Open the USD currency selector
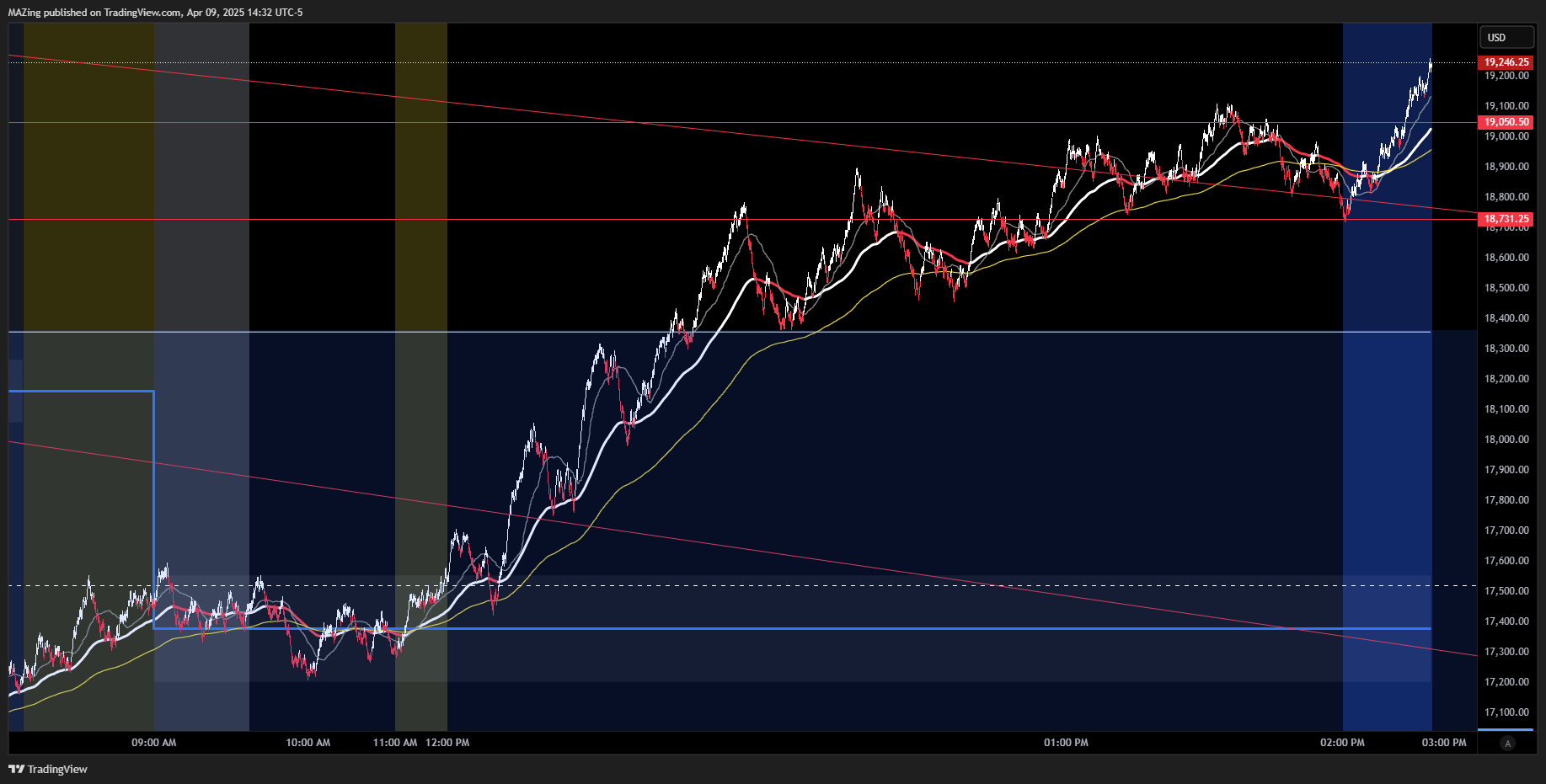The height and width of the screenshot is (784, 1546). [1506, 37]
